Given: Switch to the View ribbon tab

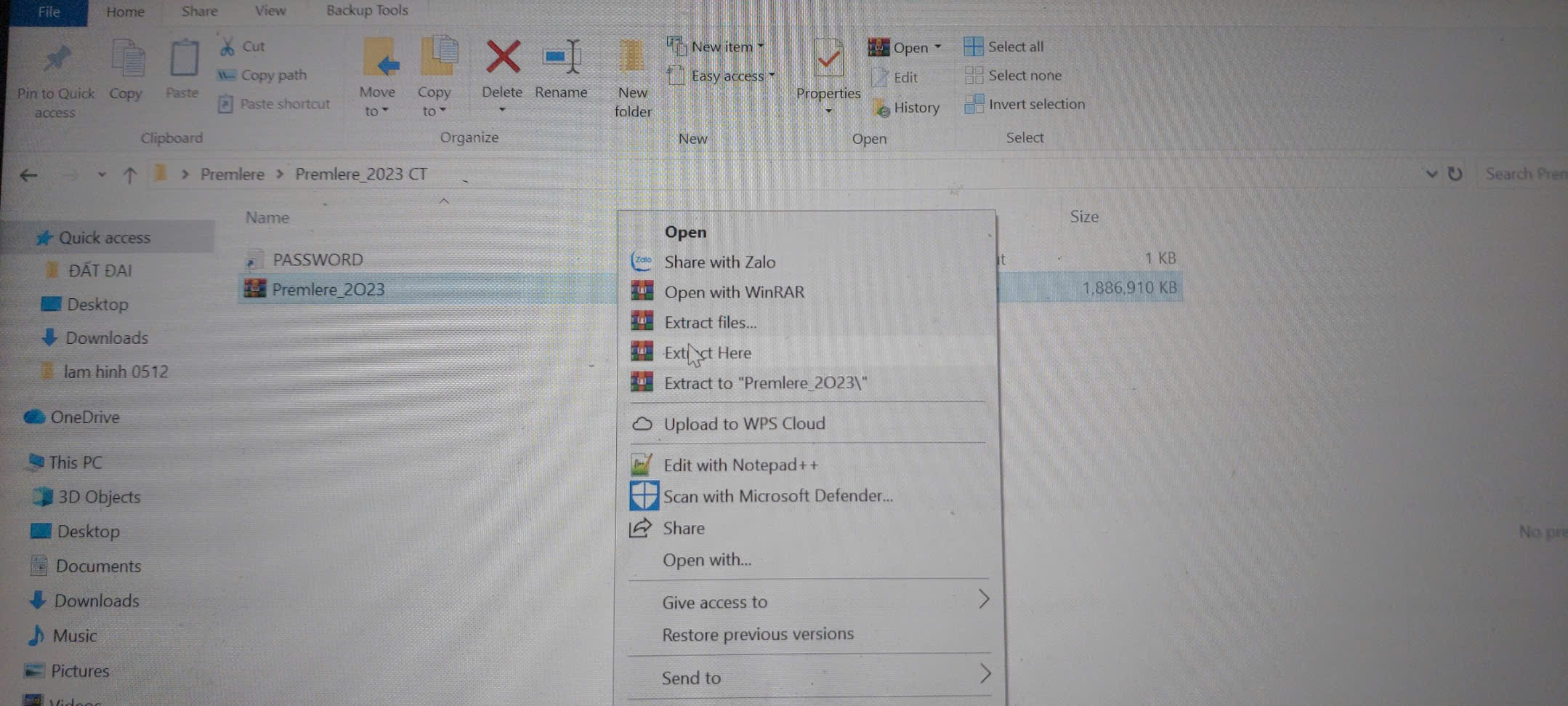Looking at the screenshot, I should pos(270,11).
